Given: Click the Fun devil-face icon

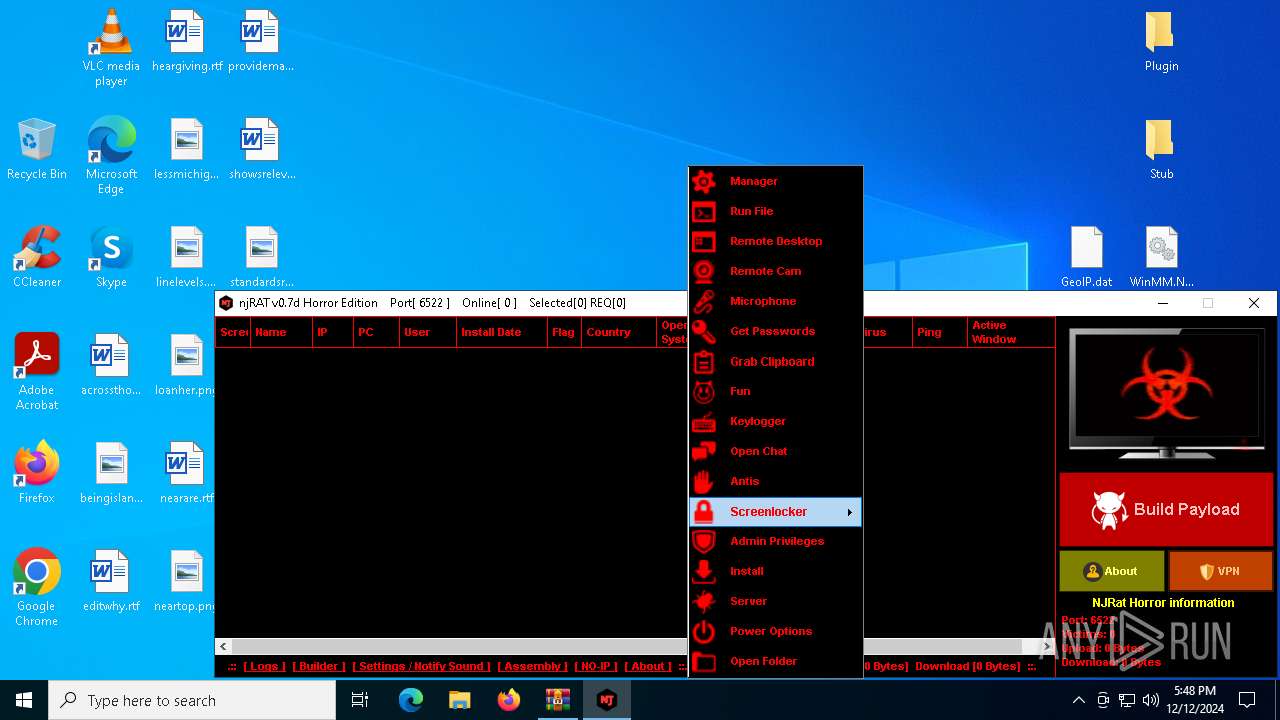Looking at the screenshot, I should point(704,391).
